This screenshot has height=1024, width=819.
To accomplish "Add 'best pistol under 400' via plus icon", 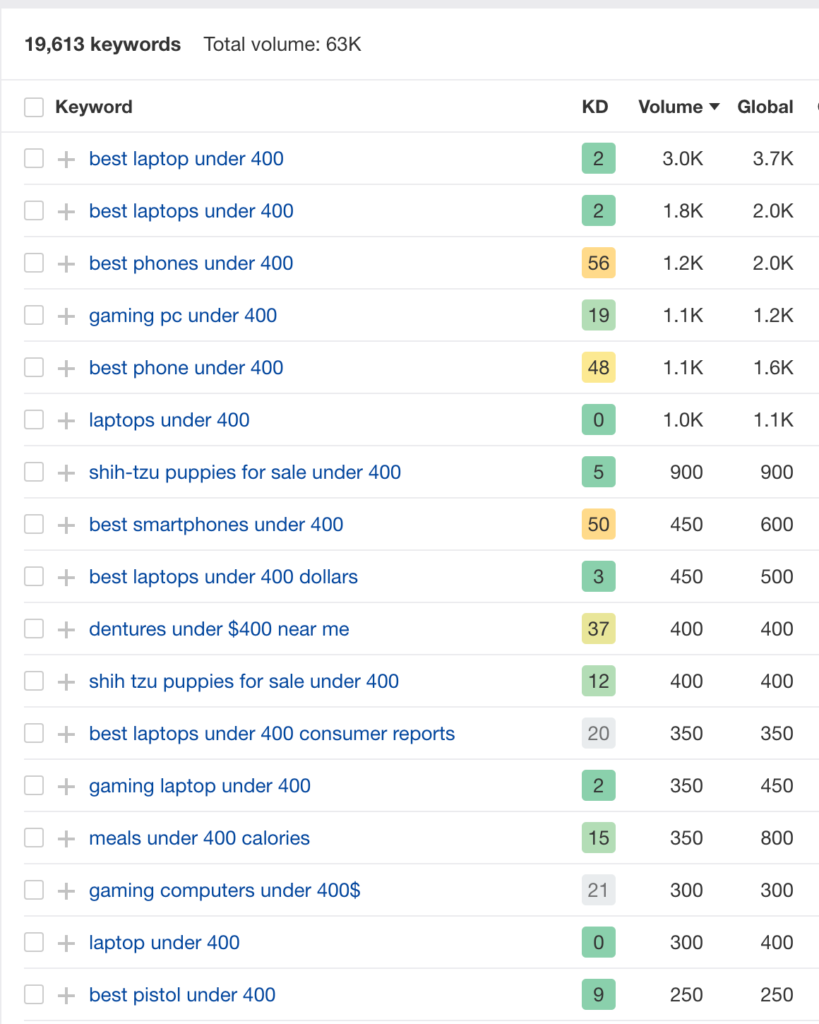I will [66, 995].
